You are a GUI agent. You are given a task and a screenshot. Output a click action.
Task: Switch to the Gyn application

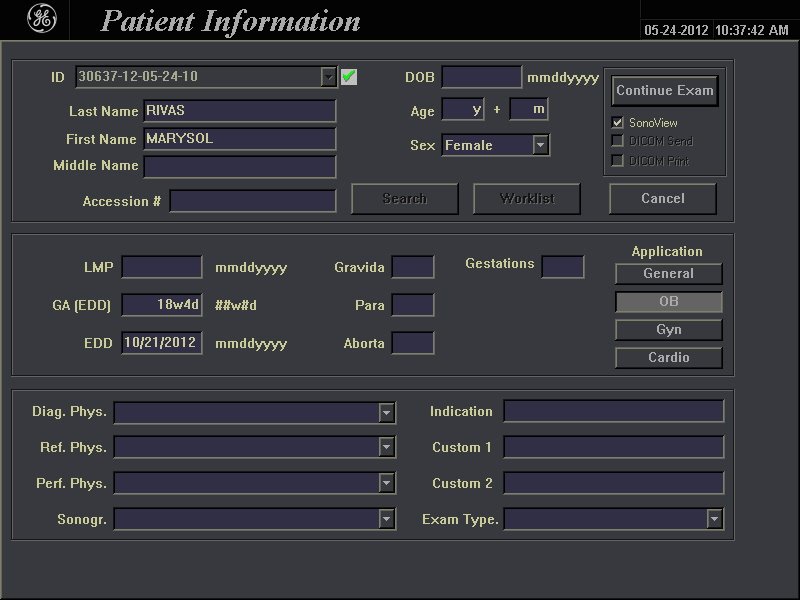668,329
